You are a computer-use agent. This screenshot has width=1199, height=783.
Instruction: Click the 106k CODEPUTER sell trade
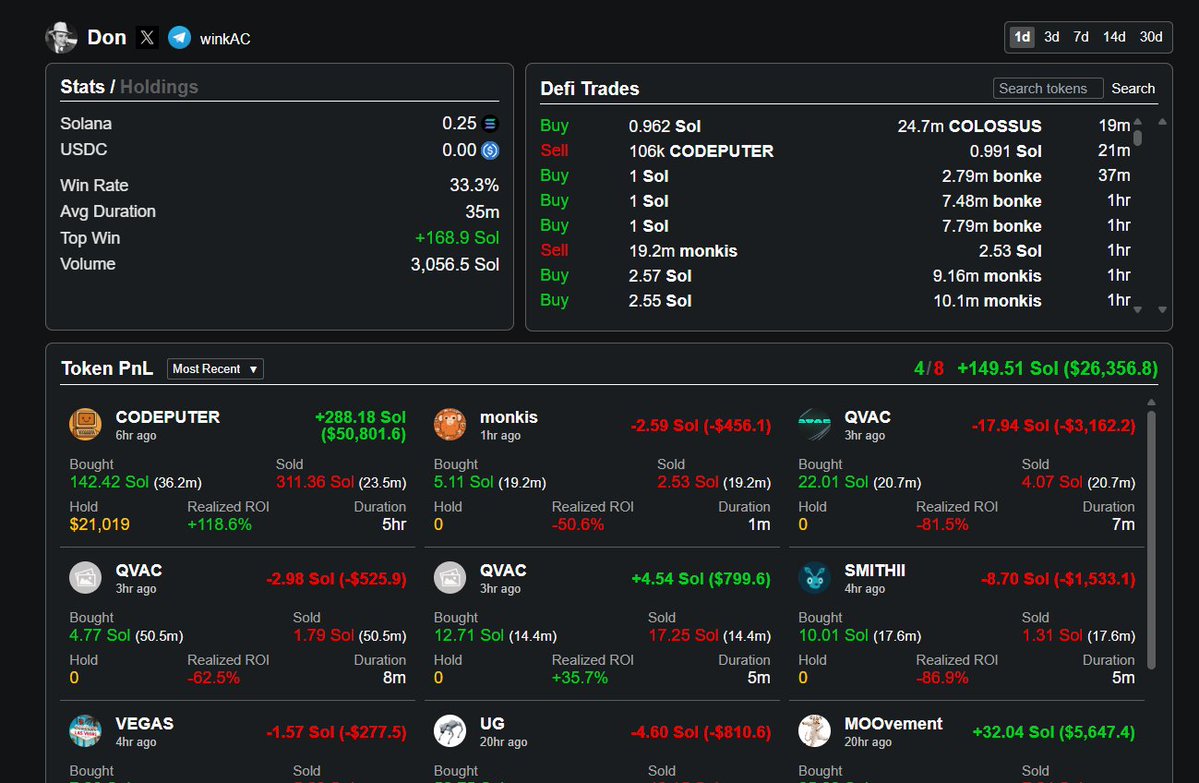[x=701, y=151]
